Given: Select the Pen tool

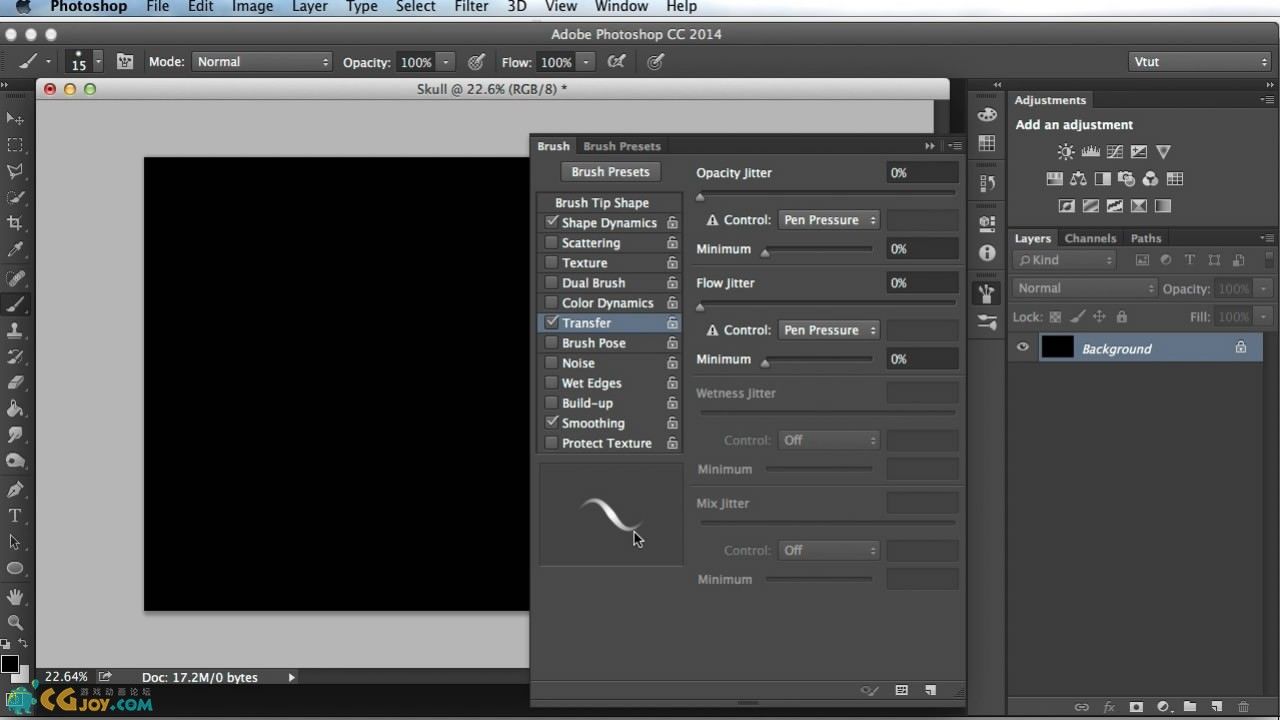Looking at the screenshot, I should pos(15,490).
